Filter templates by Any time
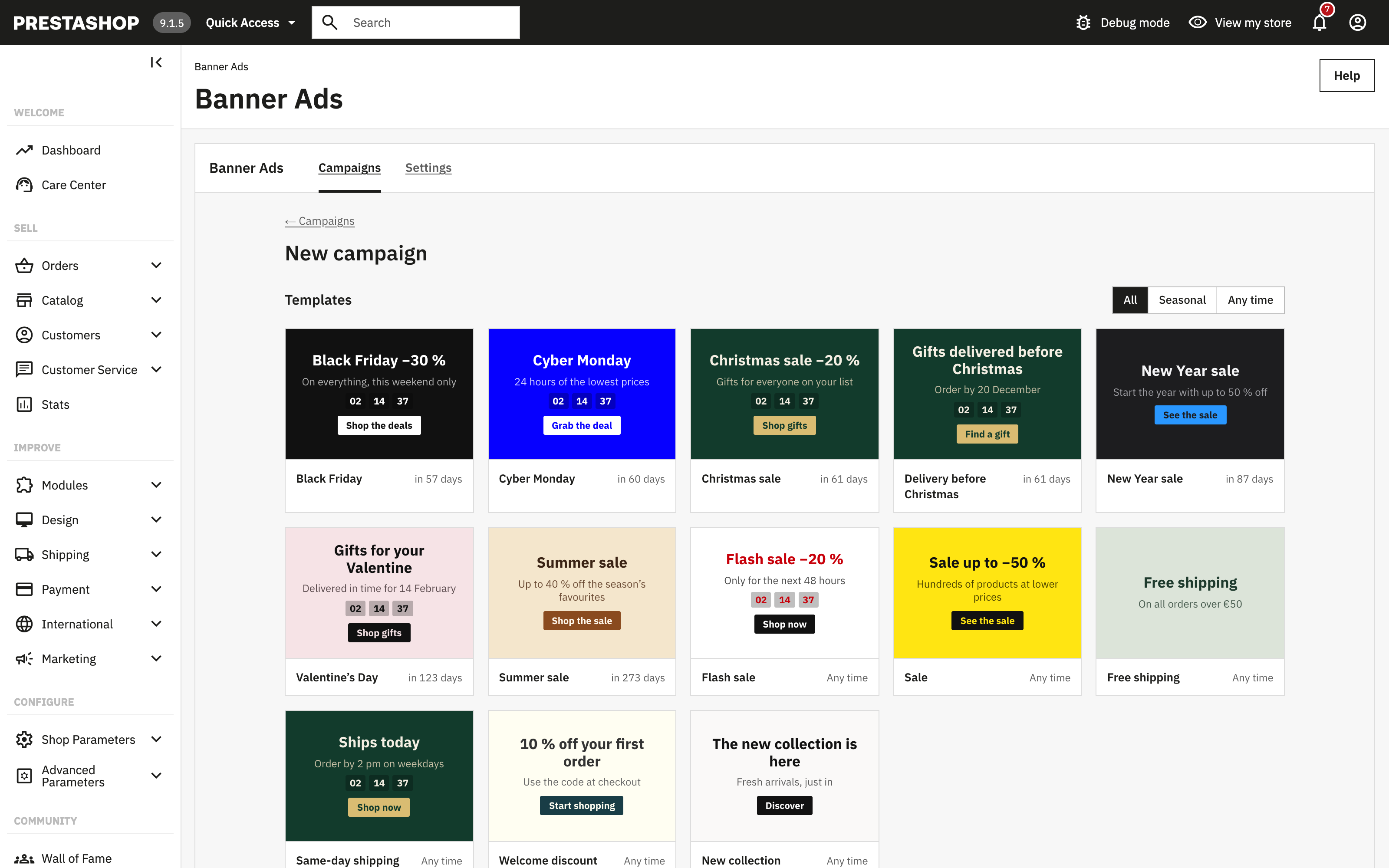The height and width of the screenshot is (868, 1389). pos(1250,300)
